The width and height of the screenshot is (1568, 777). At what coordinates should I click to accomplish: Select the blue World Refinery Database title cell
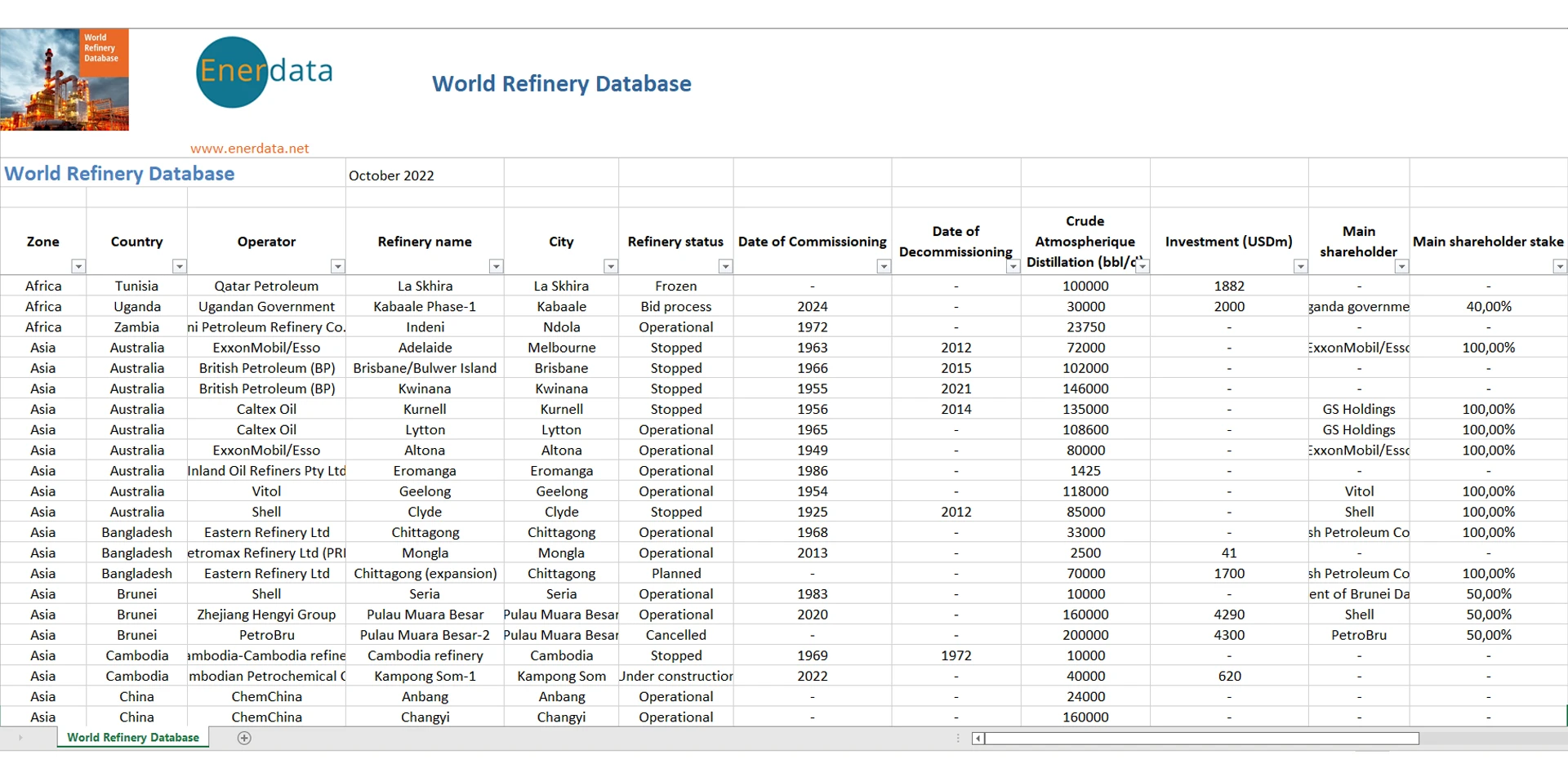pos(173,174)
